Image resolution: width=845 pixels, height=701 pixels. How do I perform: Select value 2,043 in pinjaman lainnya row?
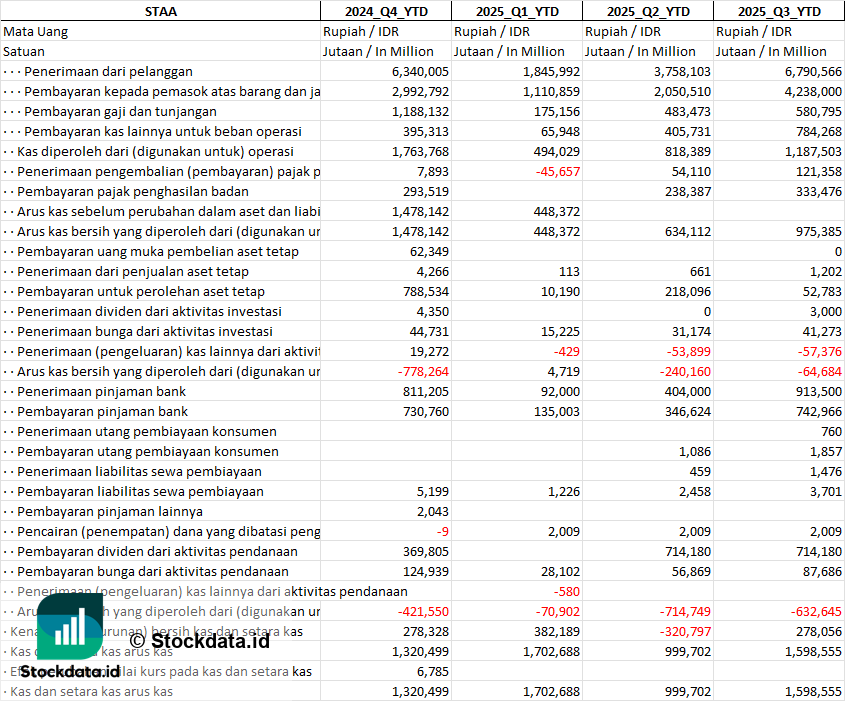pyautogui.click(x=433, y=511)
